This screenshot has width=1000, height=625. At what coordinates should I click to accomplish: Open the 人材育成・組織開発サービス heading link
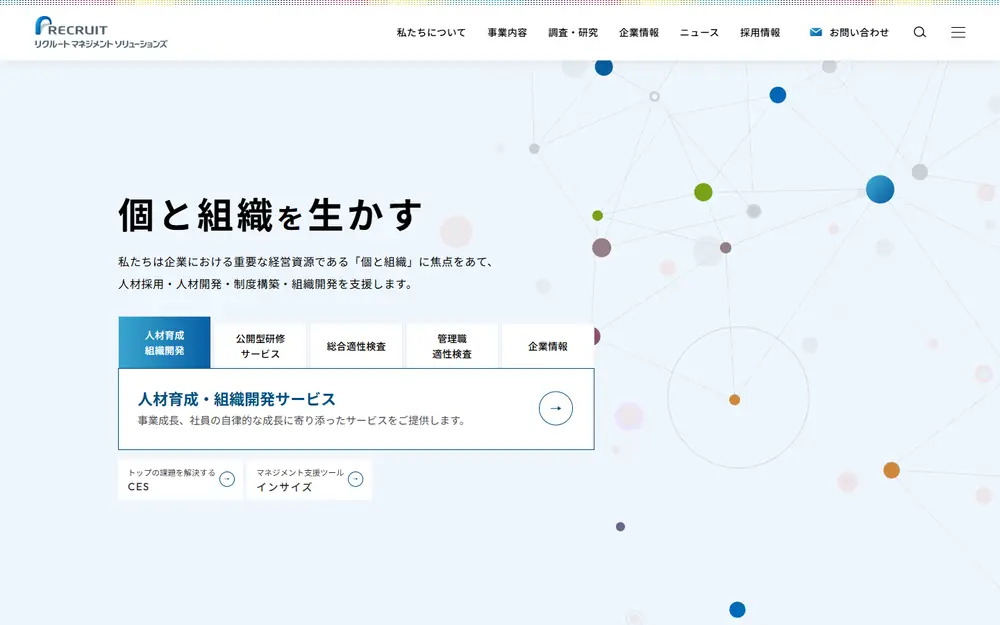237,399
